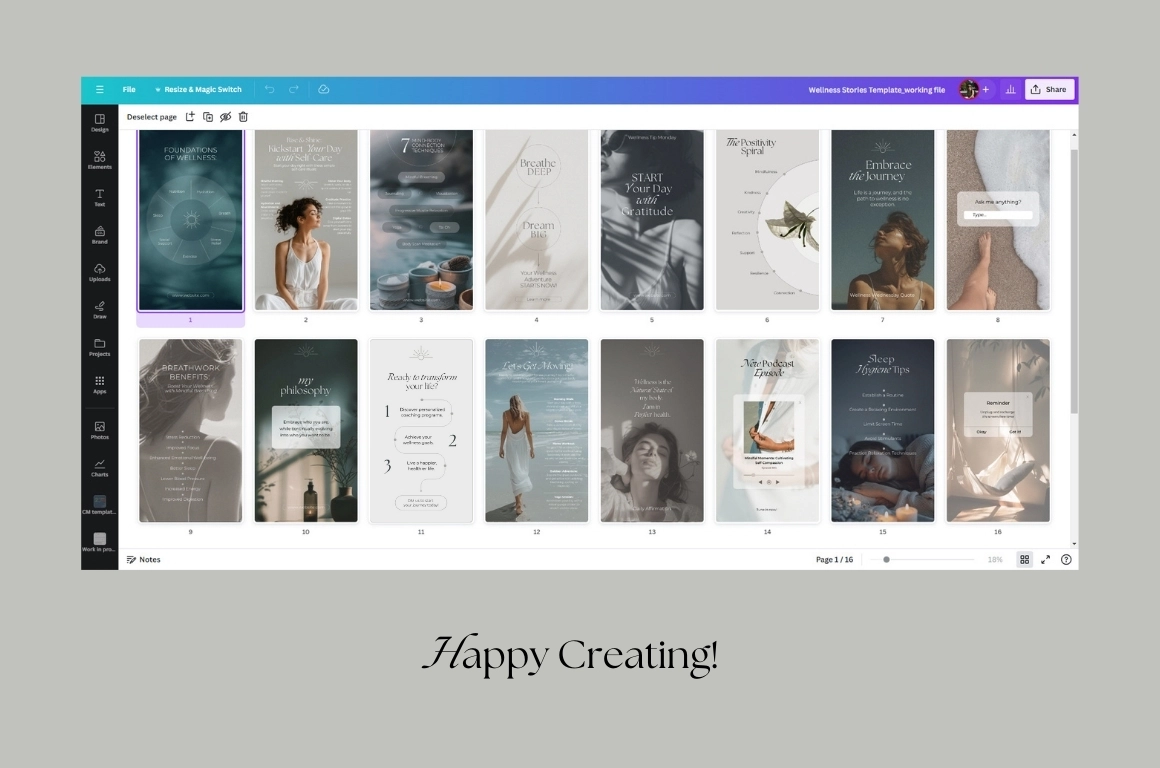This screenshot has width=1160, height=768.
Task: Open the analytics chart icon
Action: click(1010, 90)
